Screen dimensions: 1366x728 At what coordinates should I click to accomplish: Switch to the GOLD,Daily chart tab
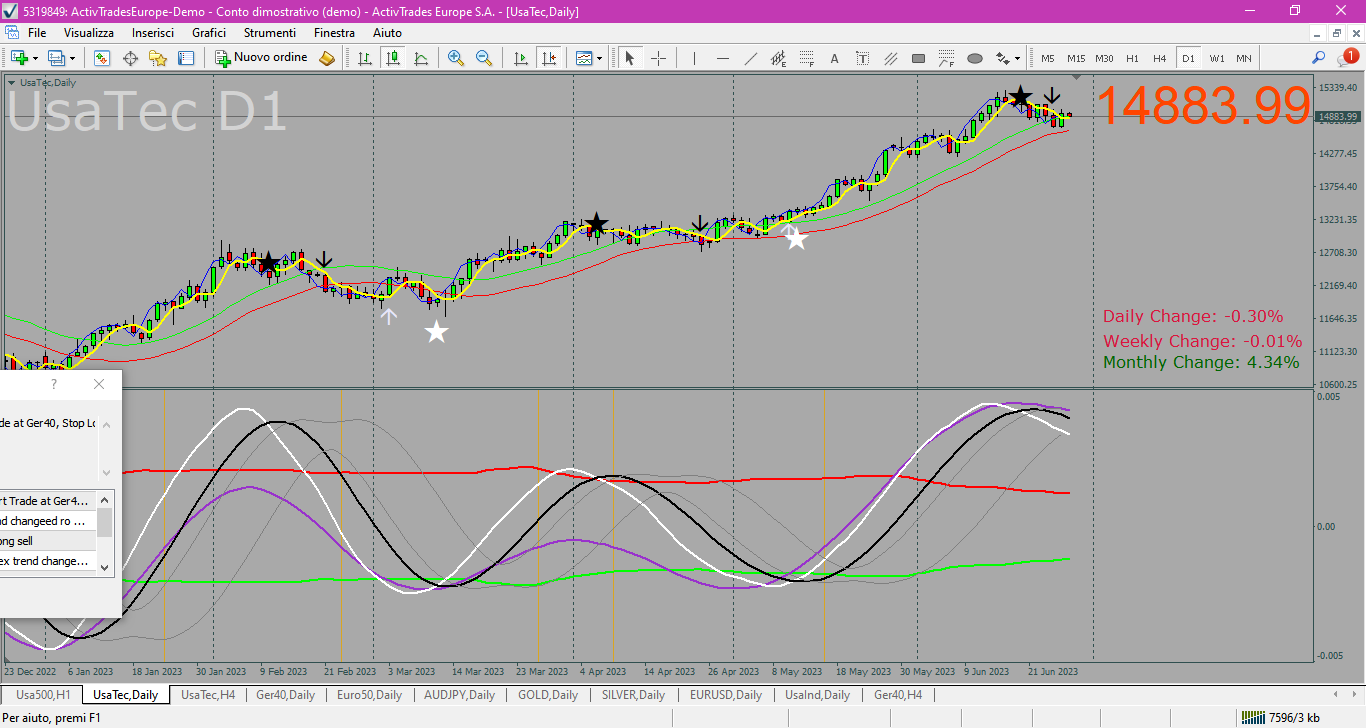click(548, 695)
